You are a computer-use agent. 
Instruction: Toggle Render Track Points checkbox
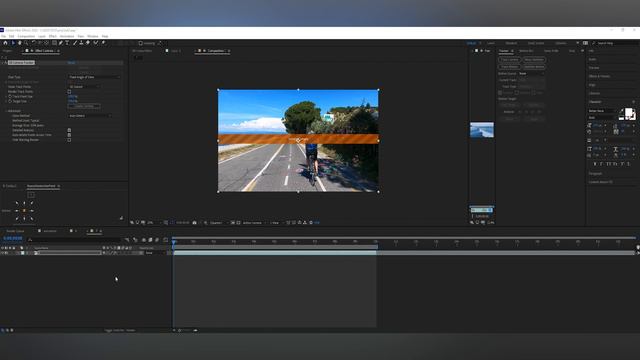69,92
